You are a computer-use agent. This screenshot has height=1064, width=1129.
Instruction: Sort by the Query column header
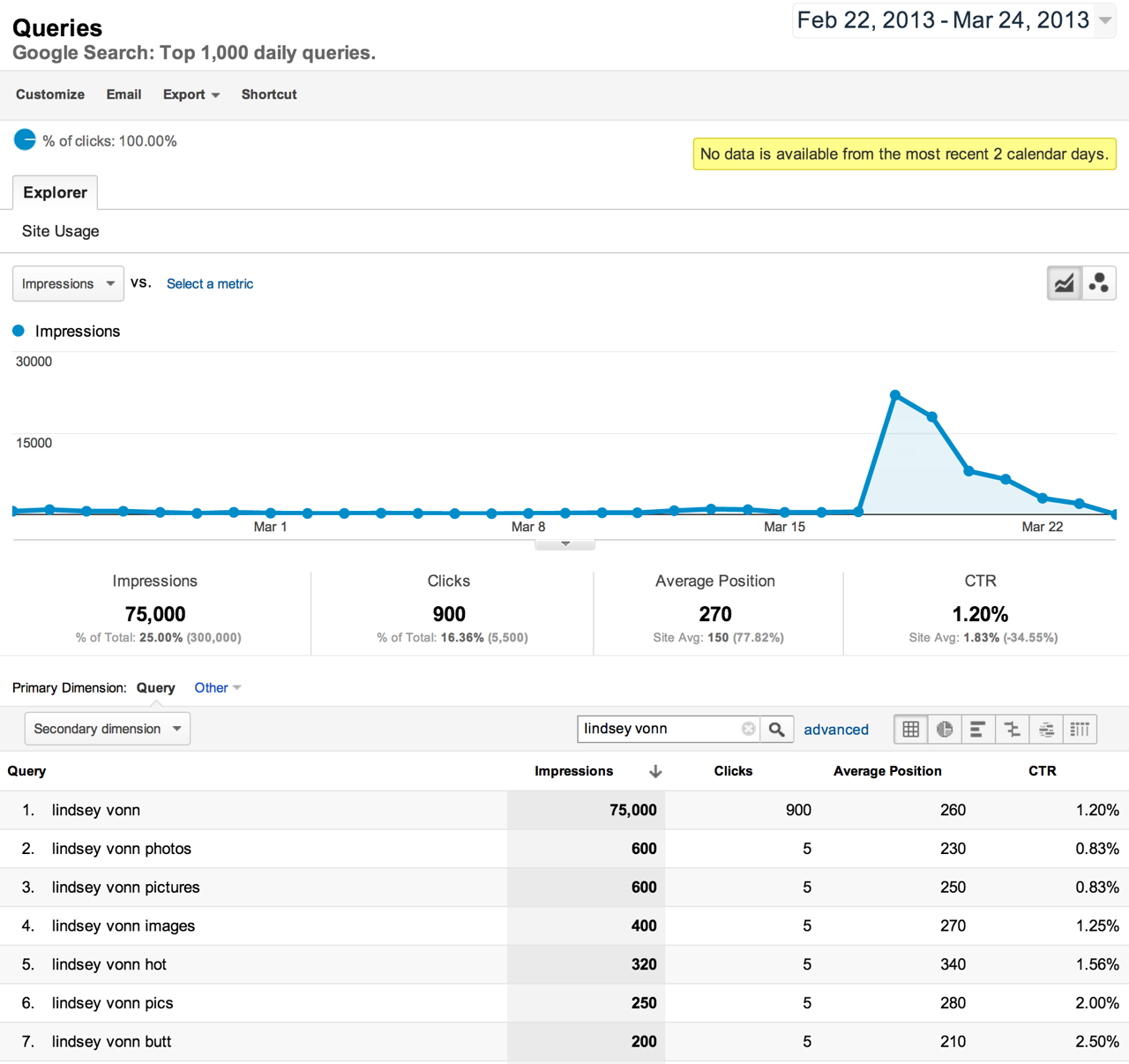tap(26, 771)
